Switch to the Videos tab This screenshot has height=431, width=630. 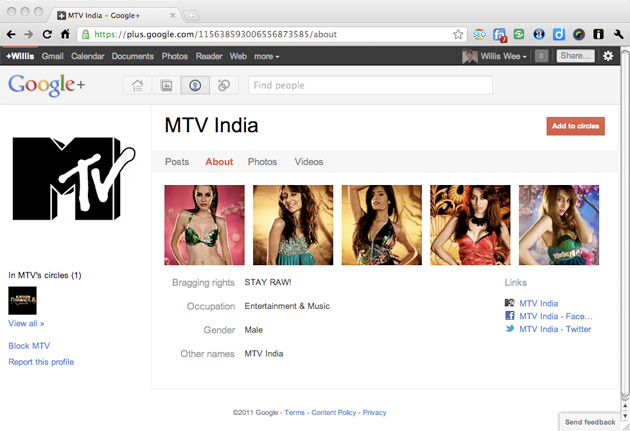(309, 161)
